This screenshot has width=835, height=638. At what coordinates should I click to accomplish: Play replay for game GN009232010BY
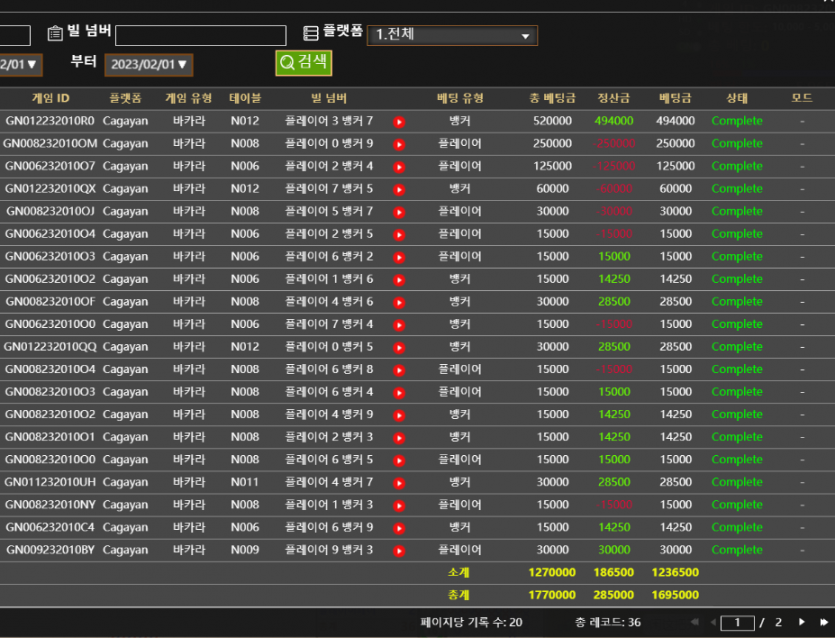click(x=399, y=551)
